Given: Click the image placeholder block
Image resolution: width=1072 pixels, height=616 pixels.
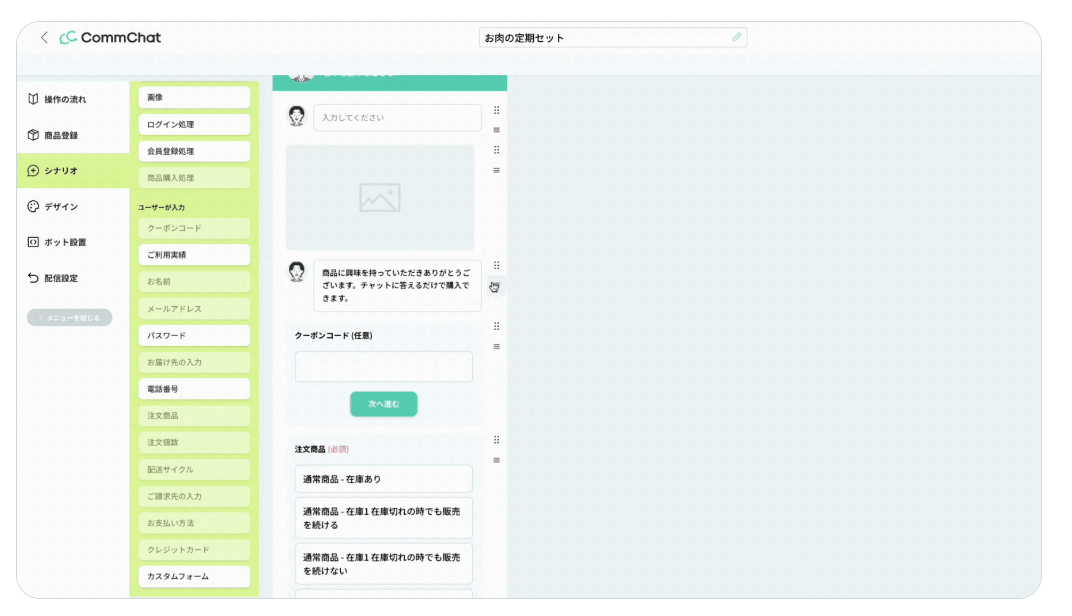Looking at the screenshot, I should (380, 198).
